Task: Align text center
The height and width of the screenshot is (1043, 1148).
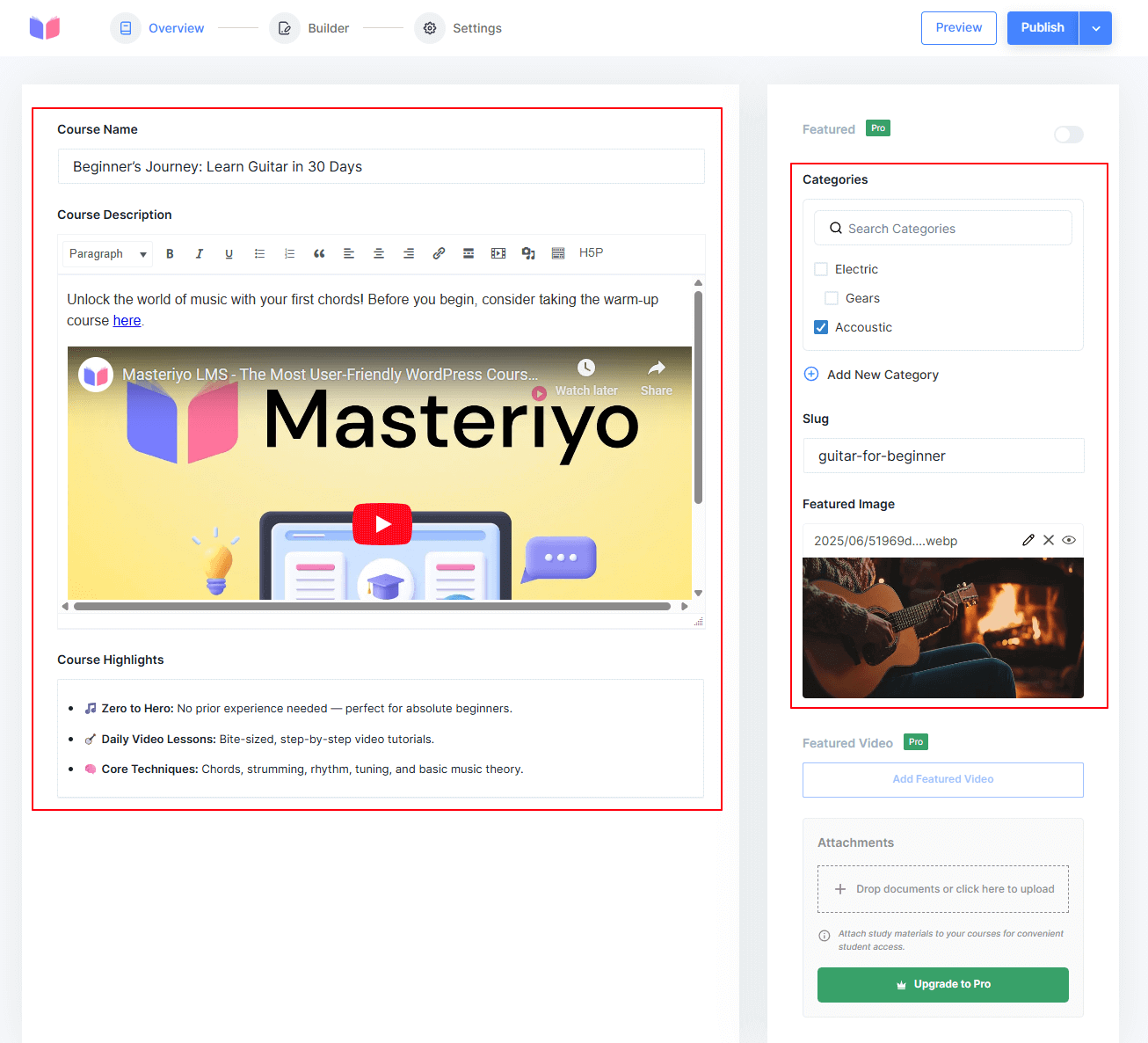Action: click(x=379, y=253)
